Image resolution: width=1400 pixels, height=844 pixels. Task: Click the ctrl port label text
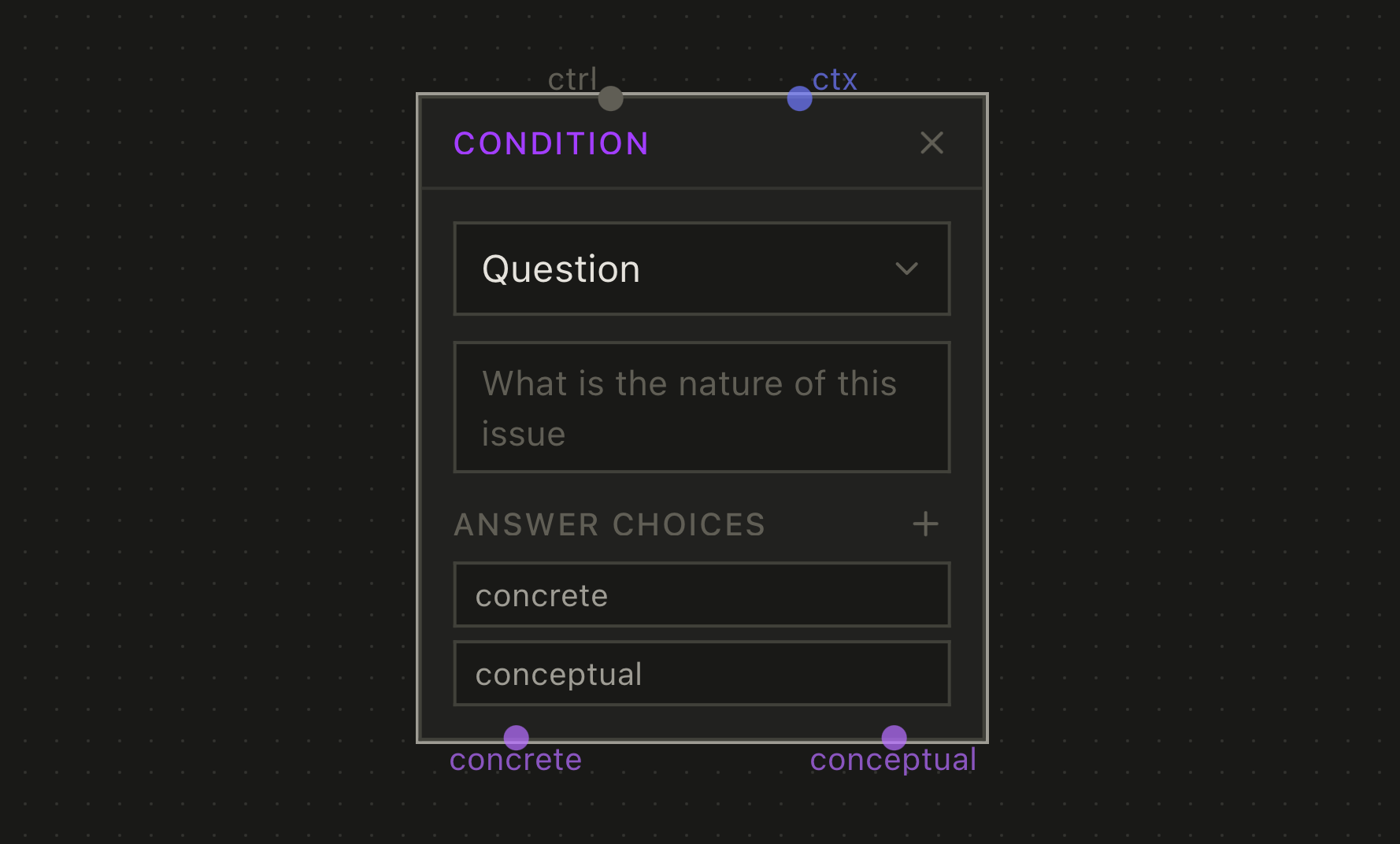click(x=572, y=79)
